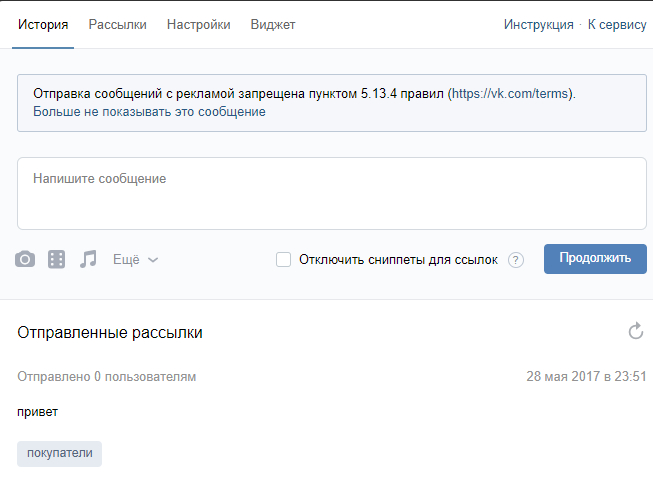Viewport: 653px width, 479px height.
Task: Attach audio with the music note icon
Action: (89, 259)
